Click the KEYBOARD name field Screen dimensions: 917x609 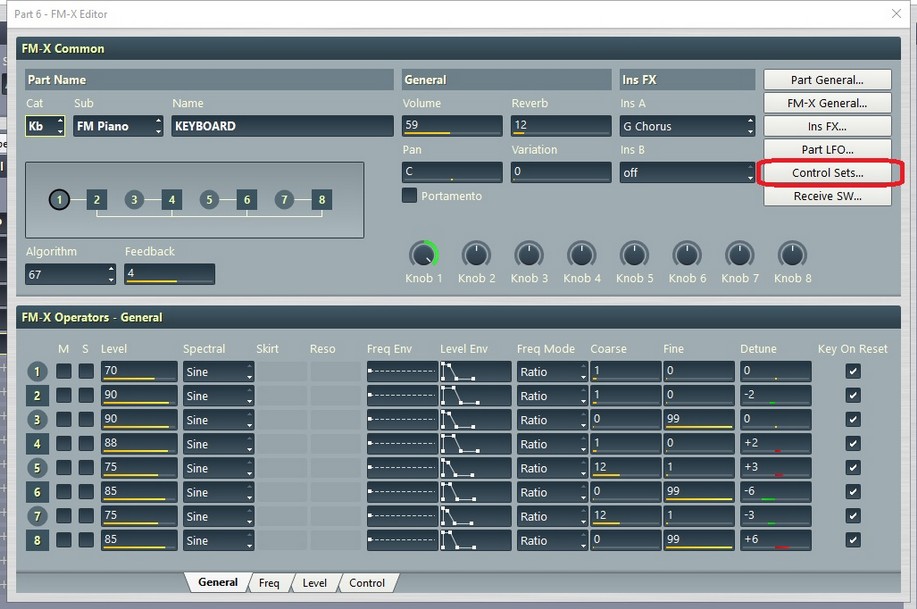[282, 126]
